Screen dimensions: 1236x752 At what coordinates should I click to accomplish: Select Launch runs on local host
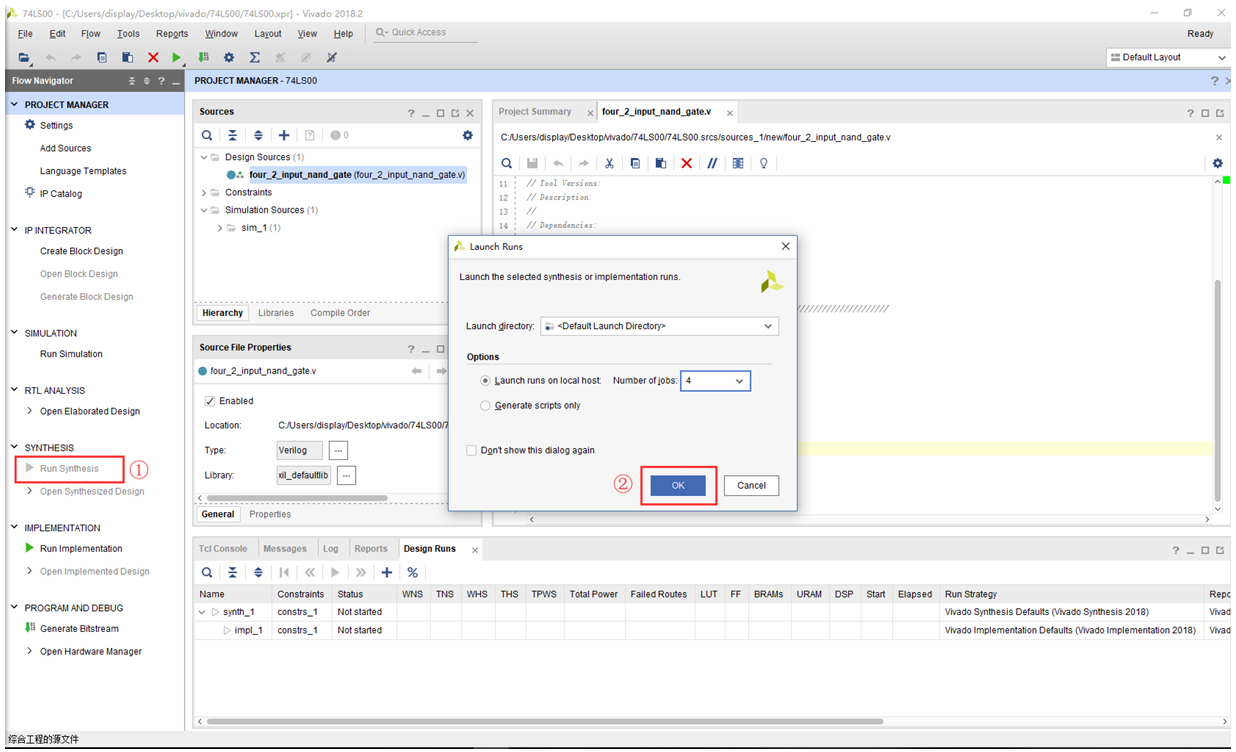click(486, 381)
